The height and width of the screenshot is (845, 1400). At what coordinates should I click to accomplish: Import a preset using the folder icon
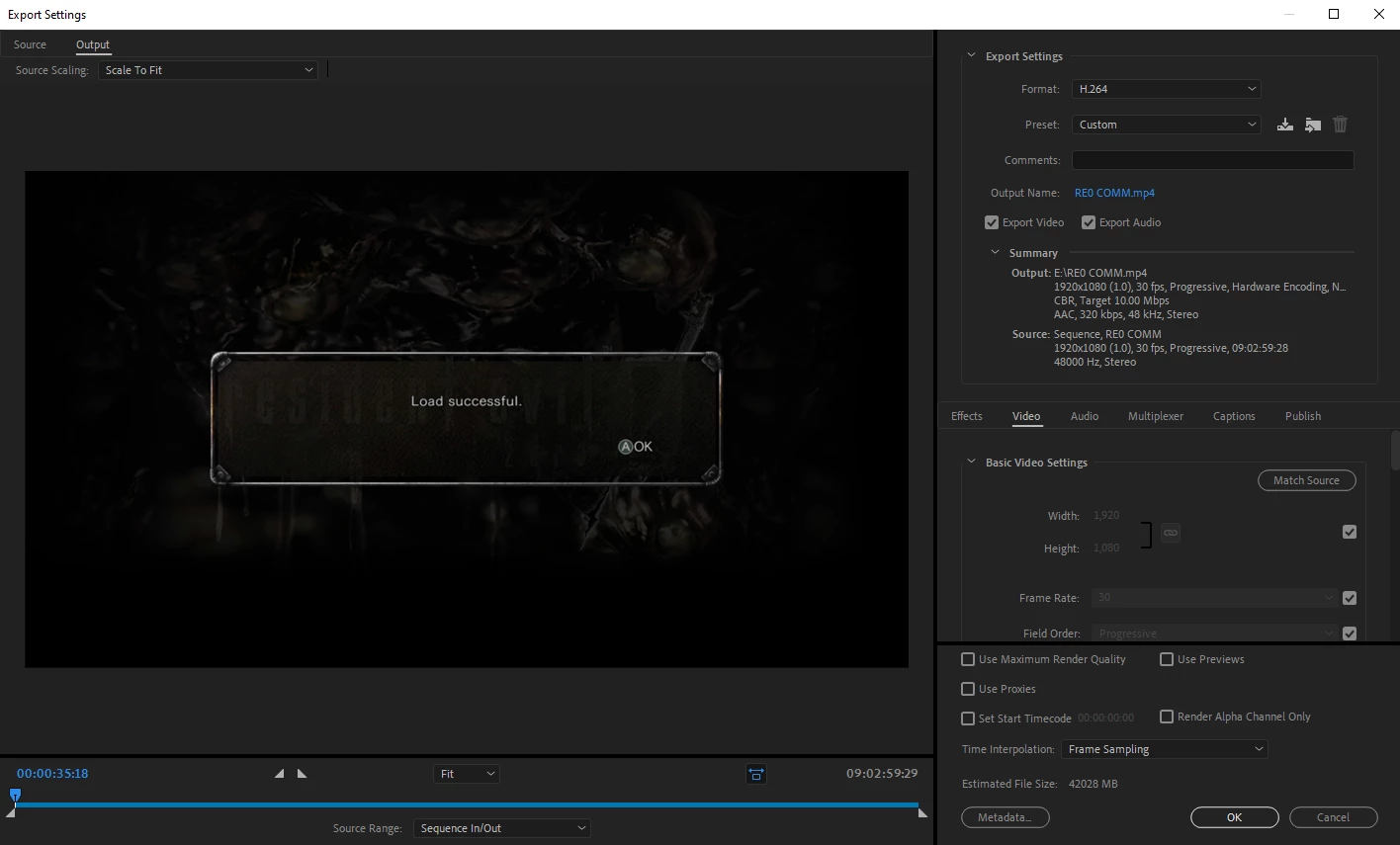click(x=1312, y=125)
